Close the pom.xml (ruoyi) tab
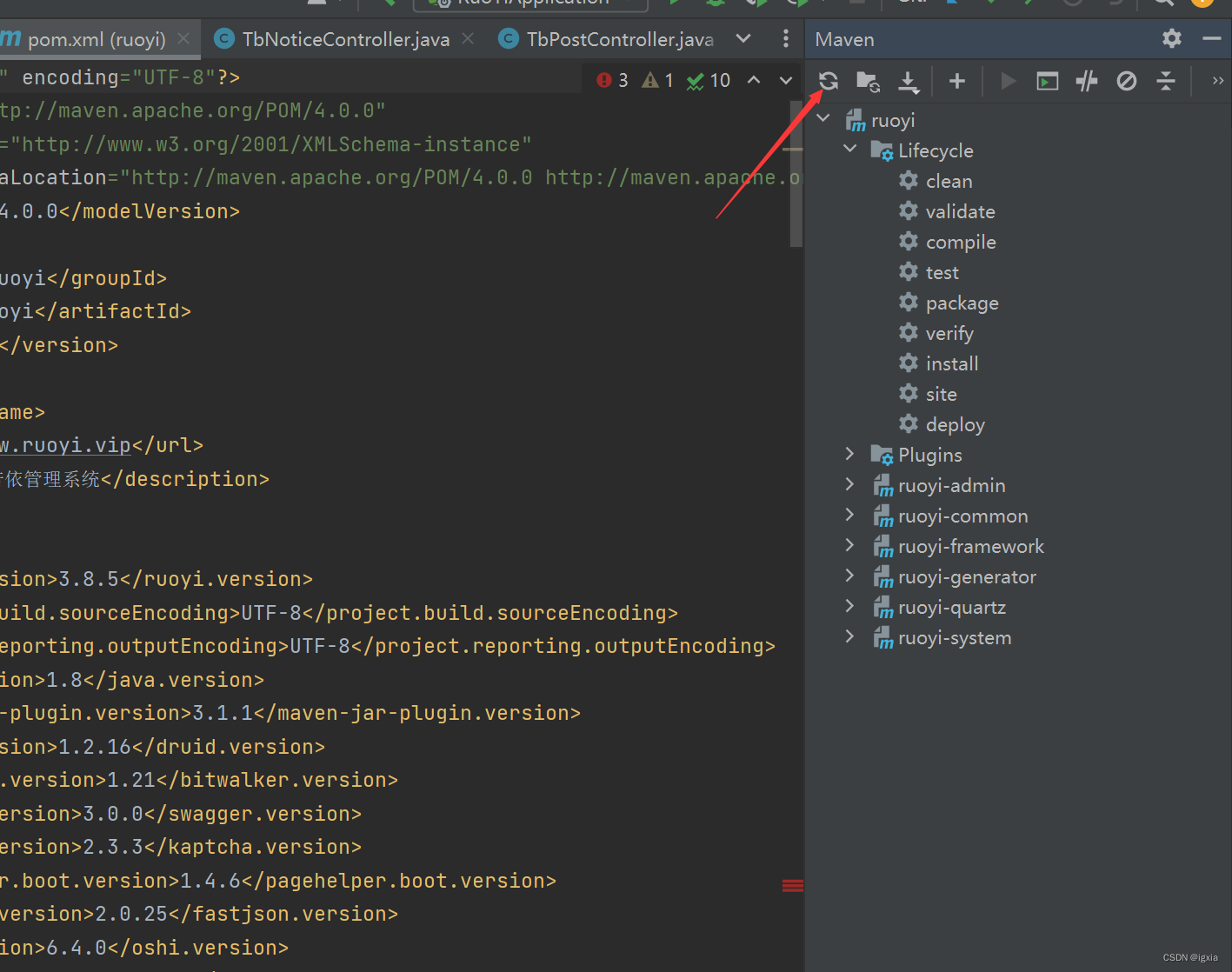The image size is (1232, 972). (183, 39)
